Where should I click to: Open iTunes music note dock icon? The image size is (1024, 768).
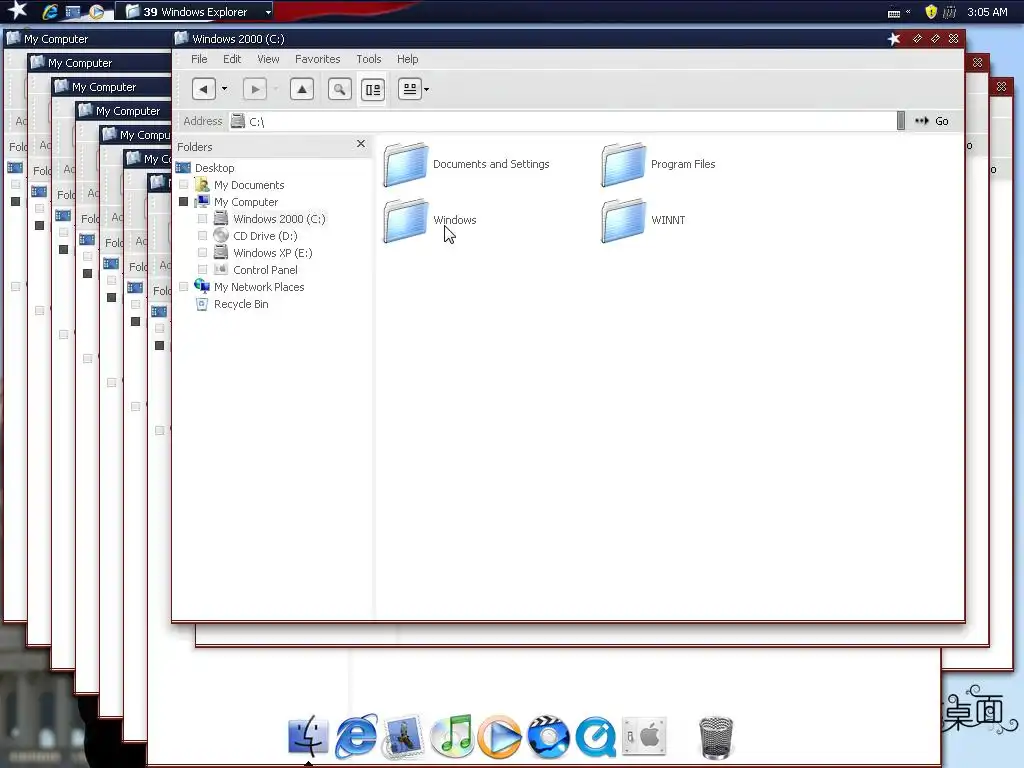coord(452,736)
